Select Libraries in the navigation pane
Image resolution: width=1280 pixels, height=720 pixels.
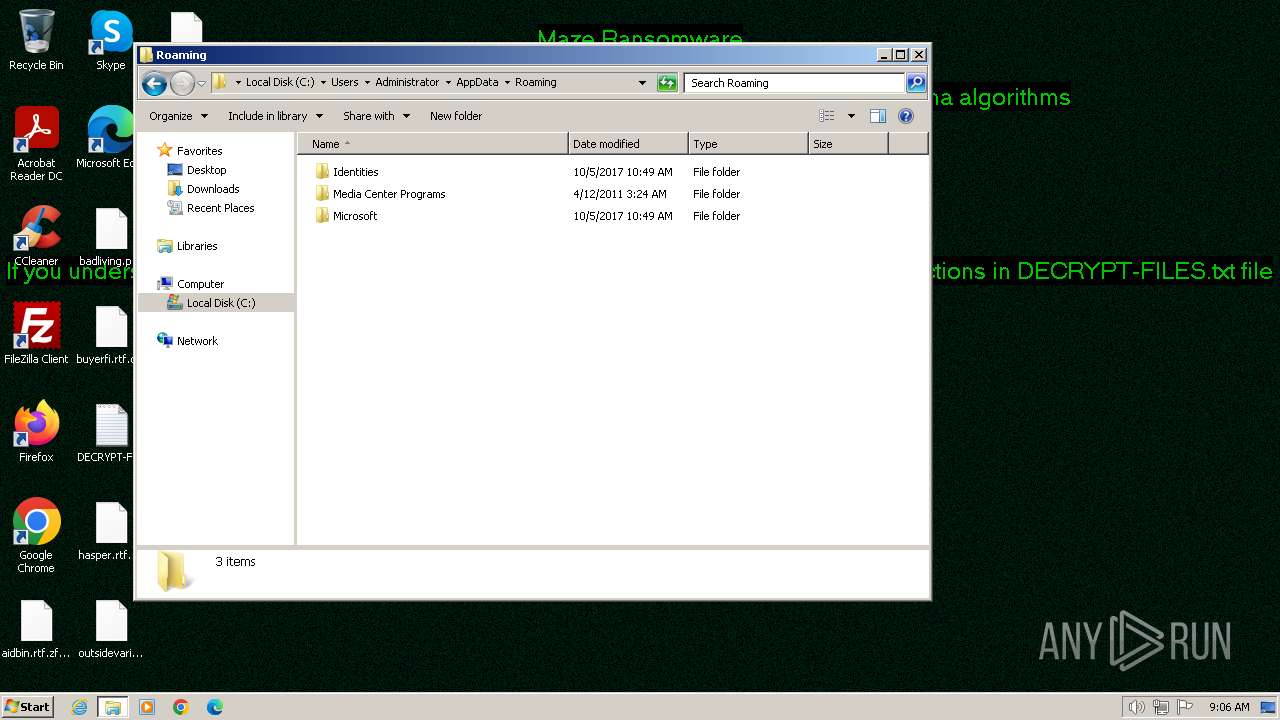point(187,246)
